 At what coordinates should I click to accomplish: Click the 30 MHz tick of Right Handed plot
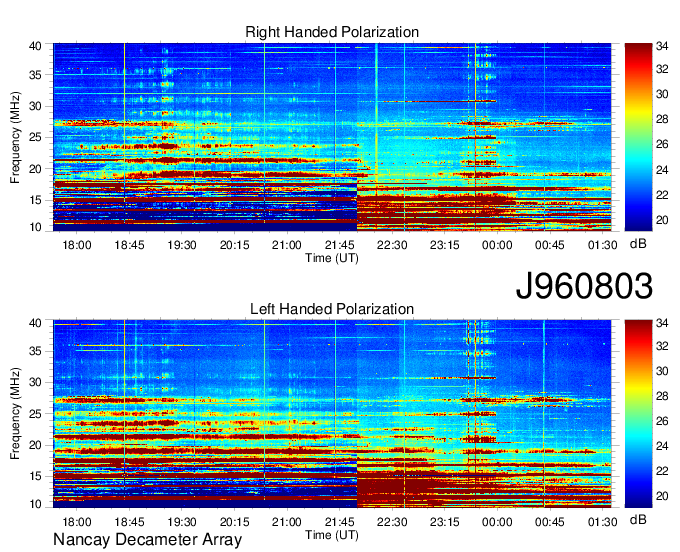tap(35, 106)
